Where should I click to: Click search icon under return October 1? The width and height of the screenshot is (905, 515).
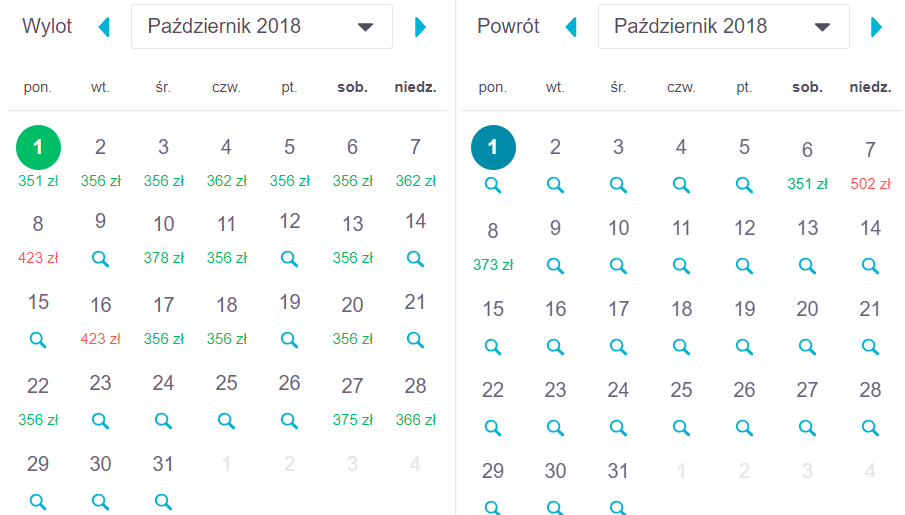[x=492, y=185]
